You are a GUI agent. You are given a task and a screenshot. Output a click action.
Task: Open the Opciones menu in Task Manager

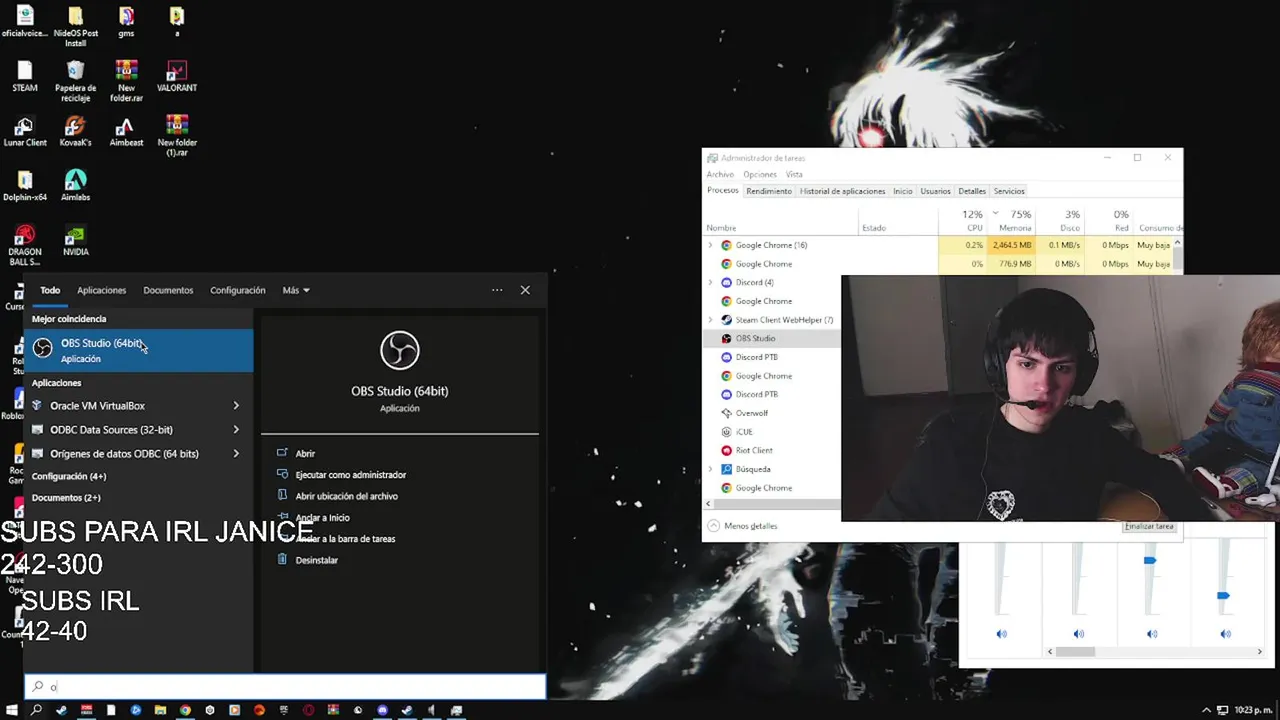tap(760, 174)
